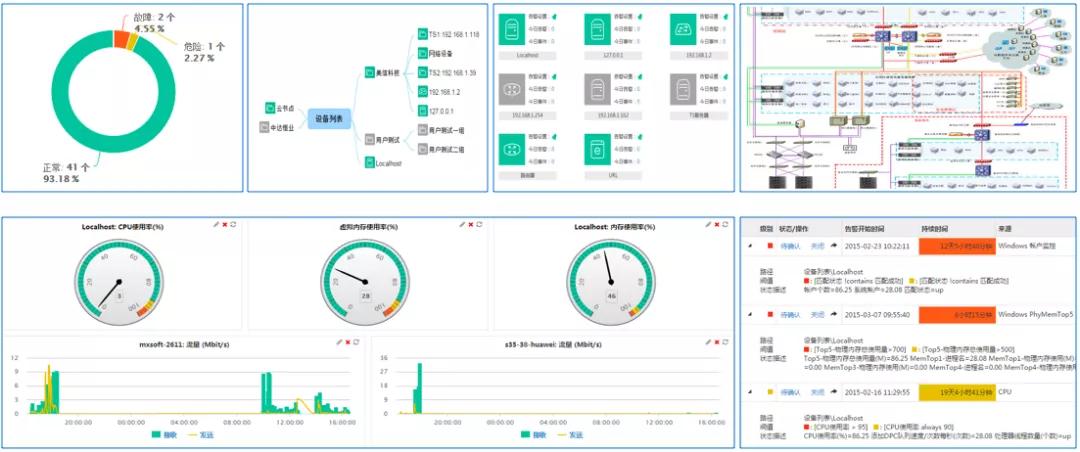
Task: Click 关闭 link on the first alarm row
Action: (x=817, y=246)
